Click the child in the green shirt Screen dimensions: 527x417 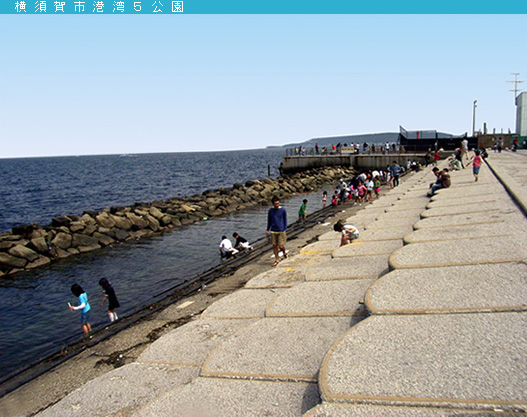pos(303,210)
